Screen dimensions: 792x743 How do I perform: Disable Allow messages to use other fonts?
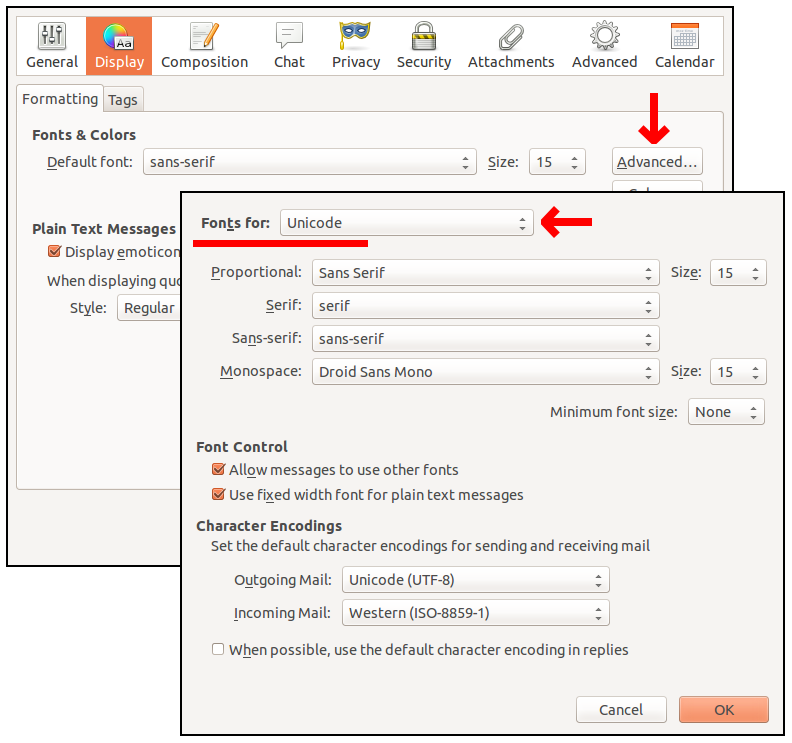click(218, 470)
